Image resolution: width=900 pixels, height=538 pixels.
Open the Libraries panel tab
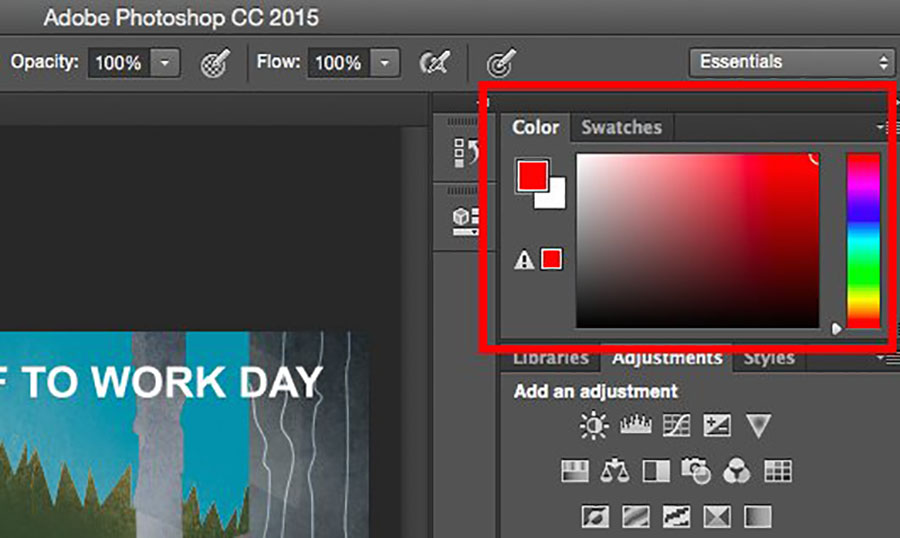(550, 358)
